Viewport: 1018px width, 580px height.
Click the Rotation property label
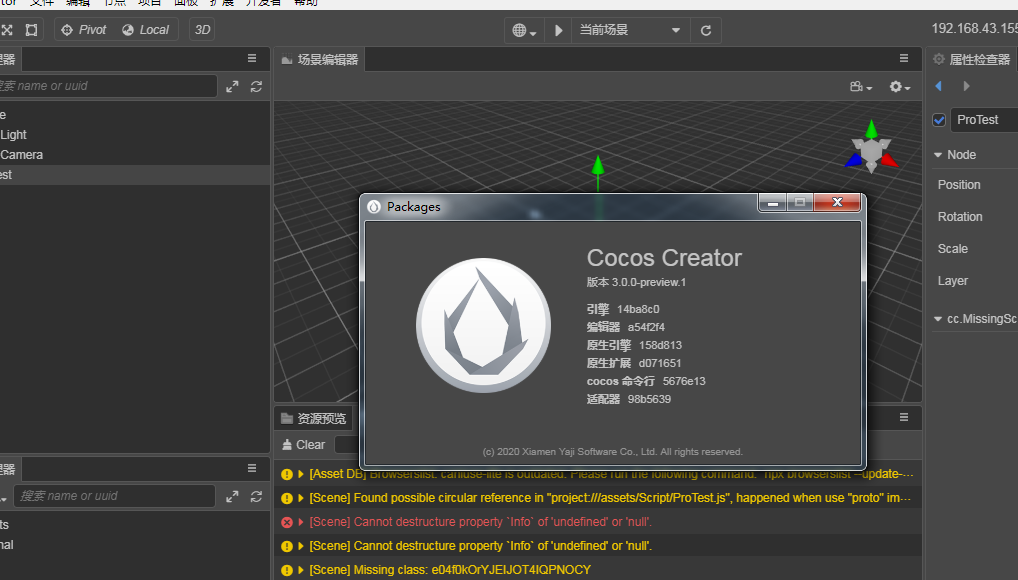960,217
